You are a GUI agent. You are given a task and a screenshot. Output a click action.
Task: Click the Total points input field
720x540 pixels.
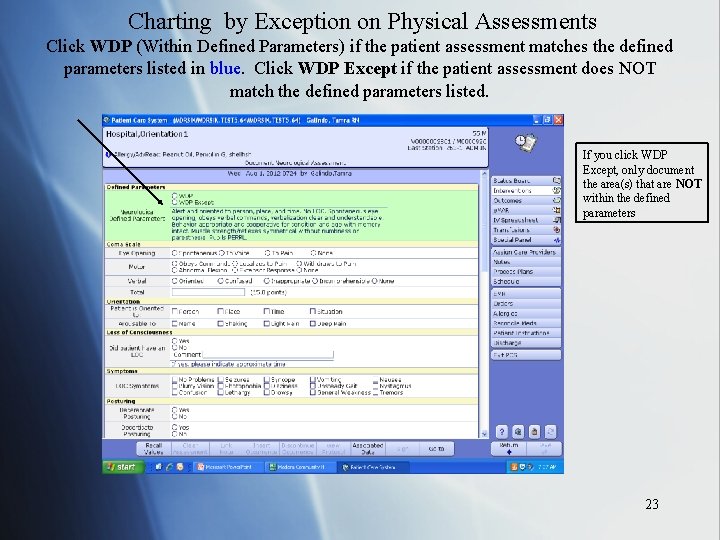pyautogui.click(x=208, y=292)
